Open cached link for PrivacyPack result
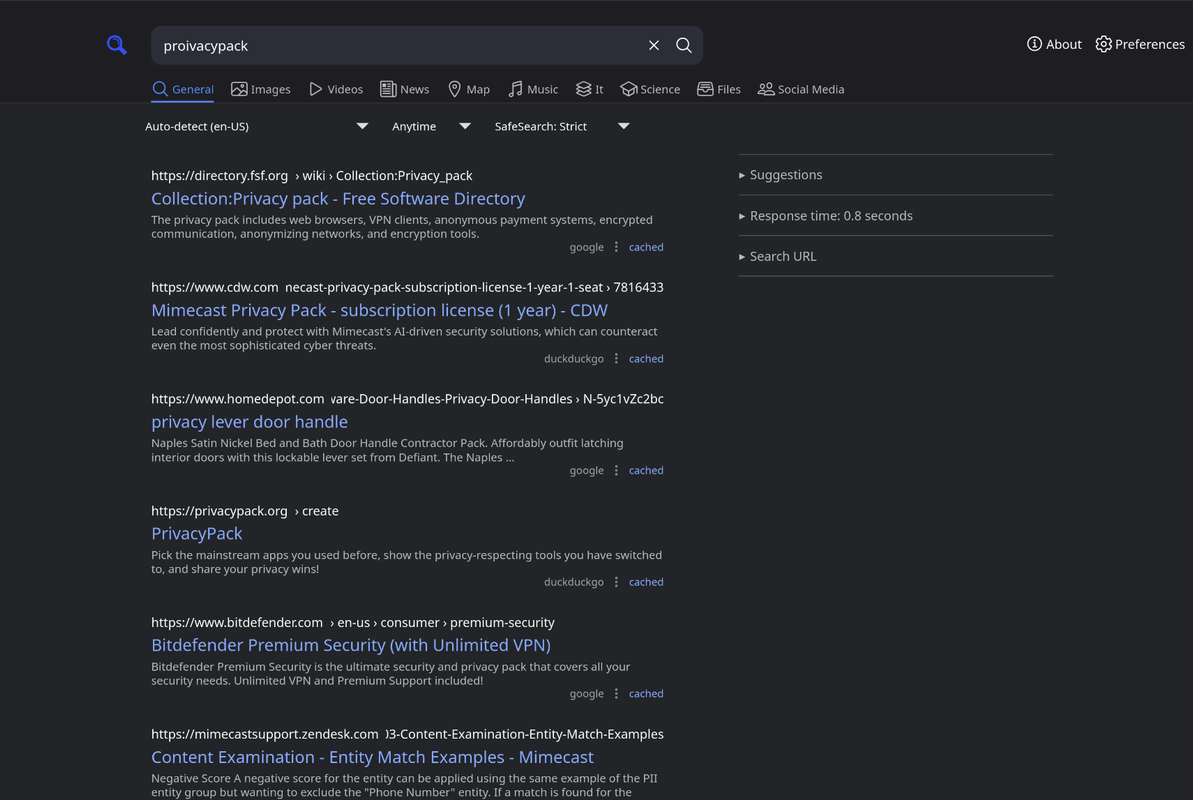The width and height of the screenshot is (1193, 800). (646, 582)
